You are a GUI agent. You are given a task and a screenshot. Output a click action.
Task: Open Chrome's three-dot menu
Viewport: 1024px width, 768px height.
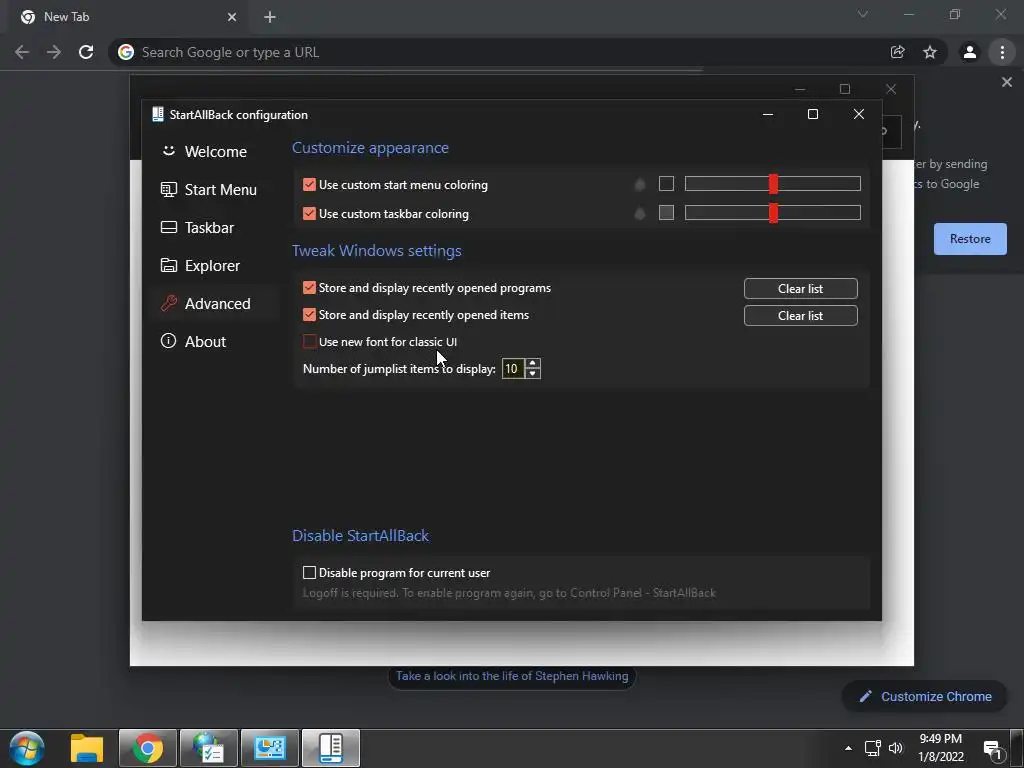coord(1002,52)
